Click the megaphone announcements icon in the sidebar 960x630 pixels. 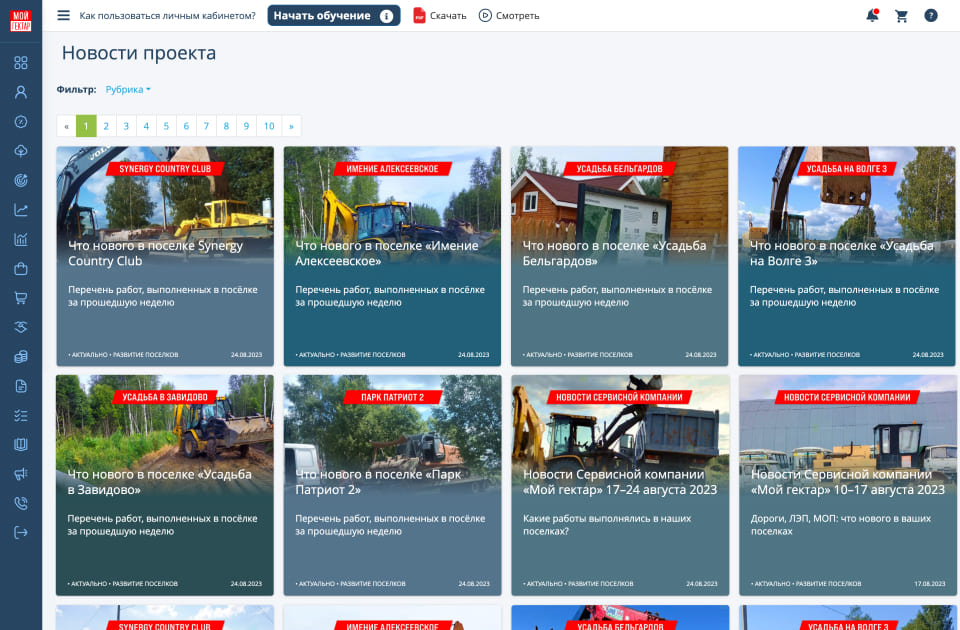21,473
